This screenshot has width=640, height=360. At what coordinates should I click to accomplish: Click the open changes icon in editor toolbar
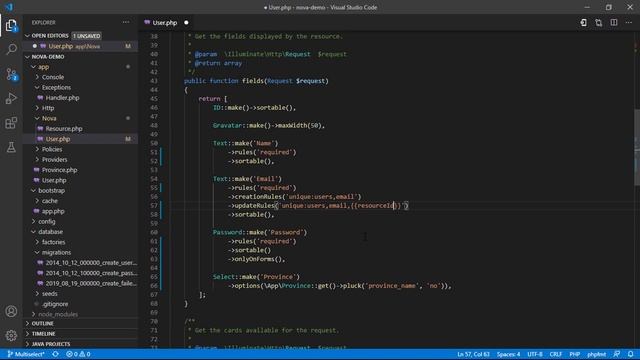(584, 23)
